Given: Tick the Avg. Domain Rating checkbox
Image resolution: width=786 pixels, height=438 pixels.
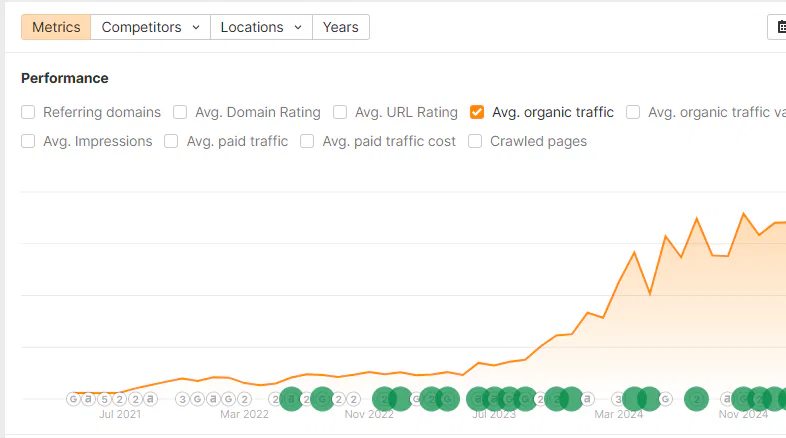Looking at the screenshot, I should (180, 112).
